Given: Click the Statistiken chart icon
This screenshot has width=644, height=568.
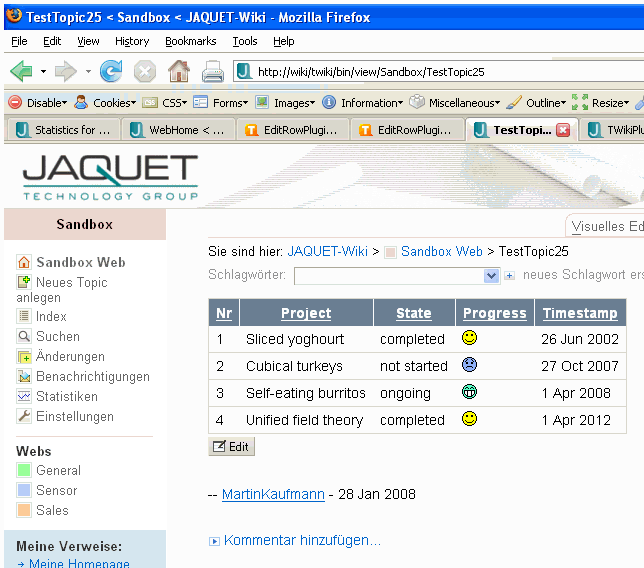Looking at the screenshot, I should pos(24,396).
